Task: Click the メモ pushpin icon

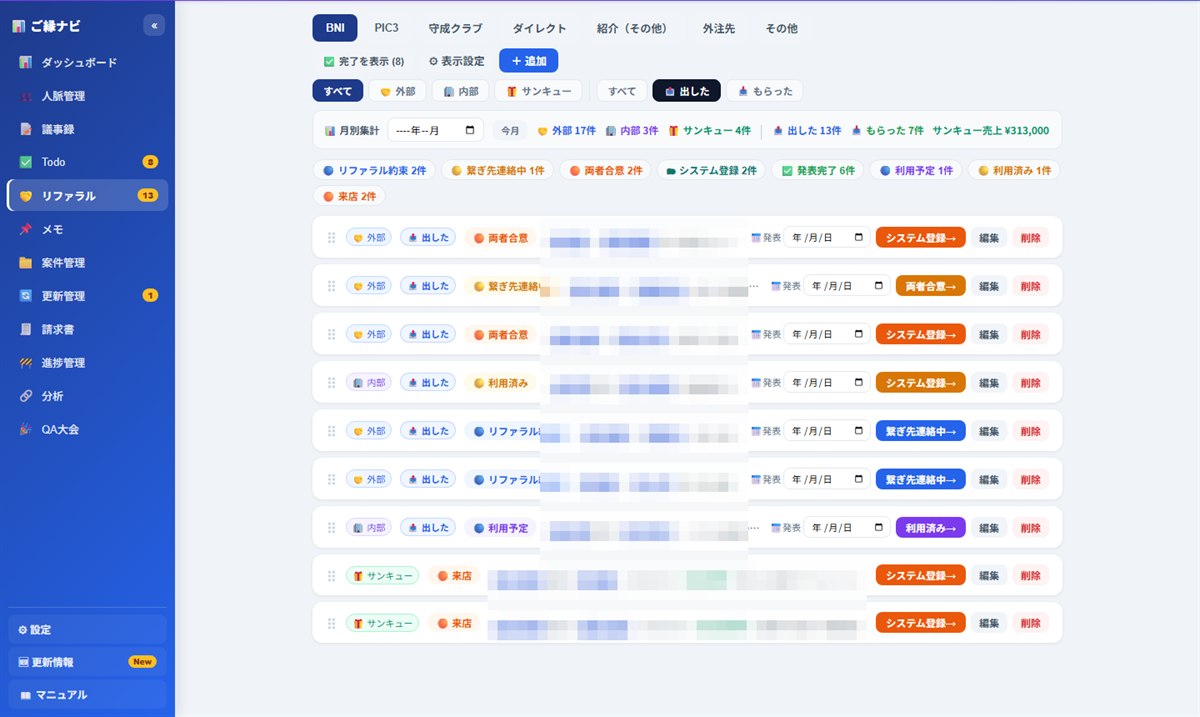Action: (x=26, y=229)
